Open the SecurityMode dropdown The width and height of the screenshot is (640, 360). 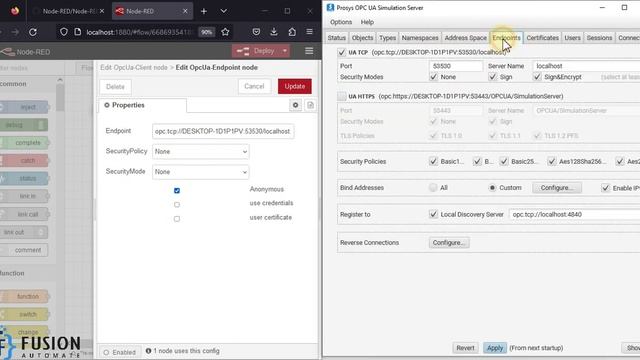(200, 172)
